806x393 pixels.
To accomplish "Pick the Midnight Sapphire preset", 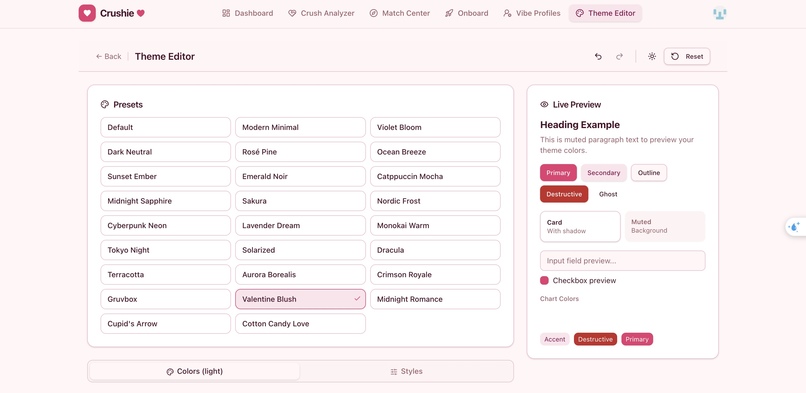I will click(166, 201).
